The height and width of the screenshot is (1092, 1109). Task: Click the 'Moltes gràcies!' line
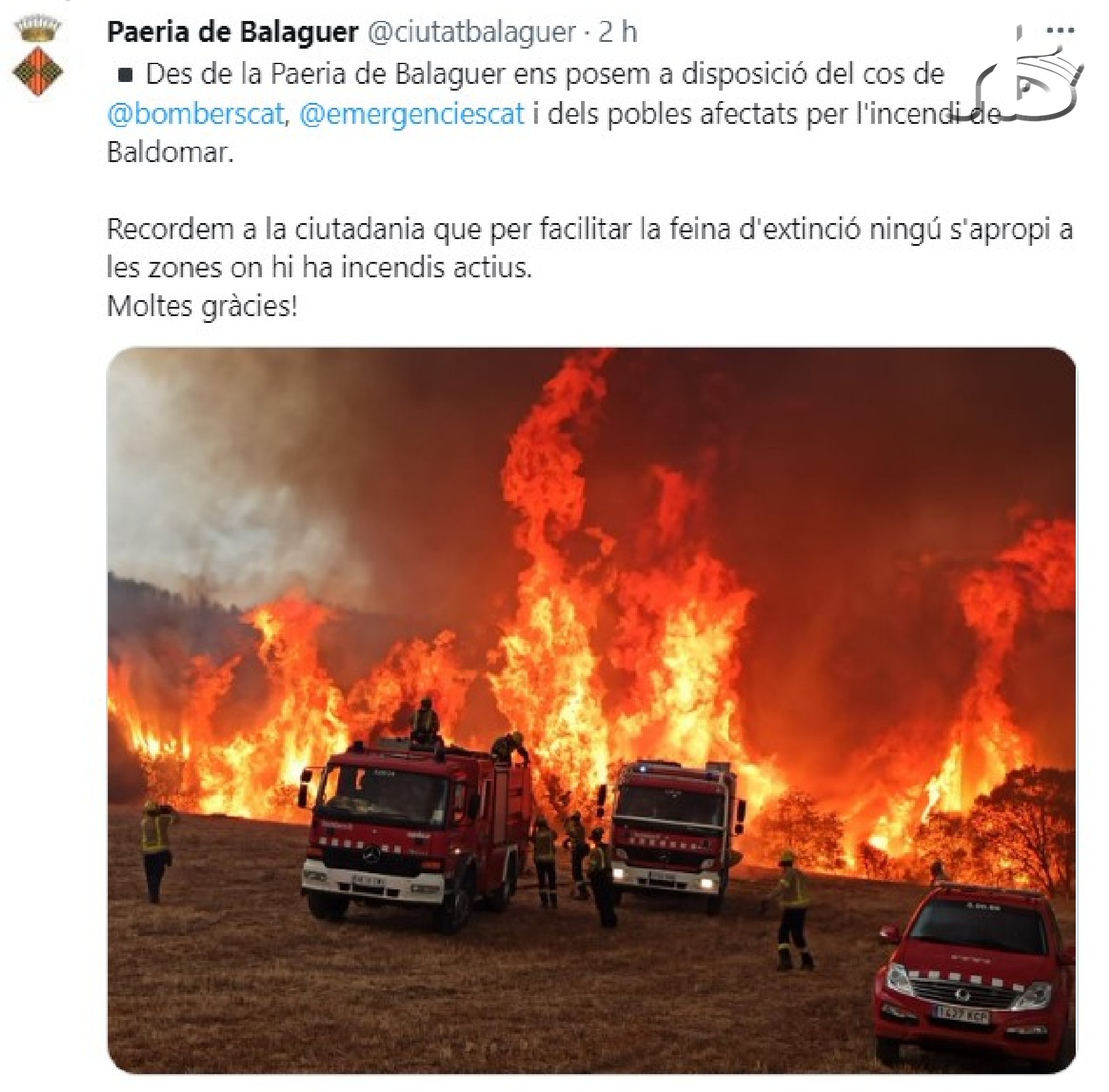202,306
